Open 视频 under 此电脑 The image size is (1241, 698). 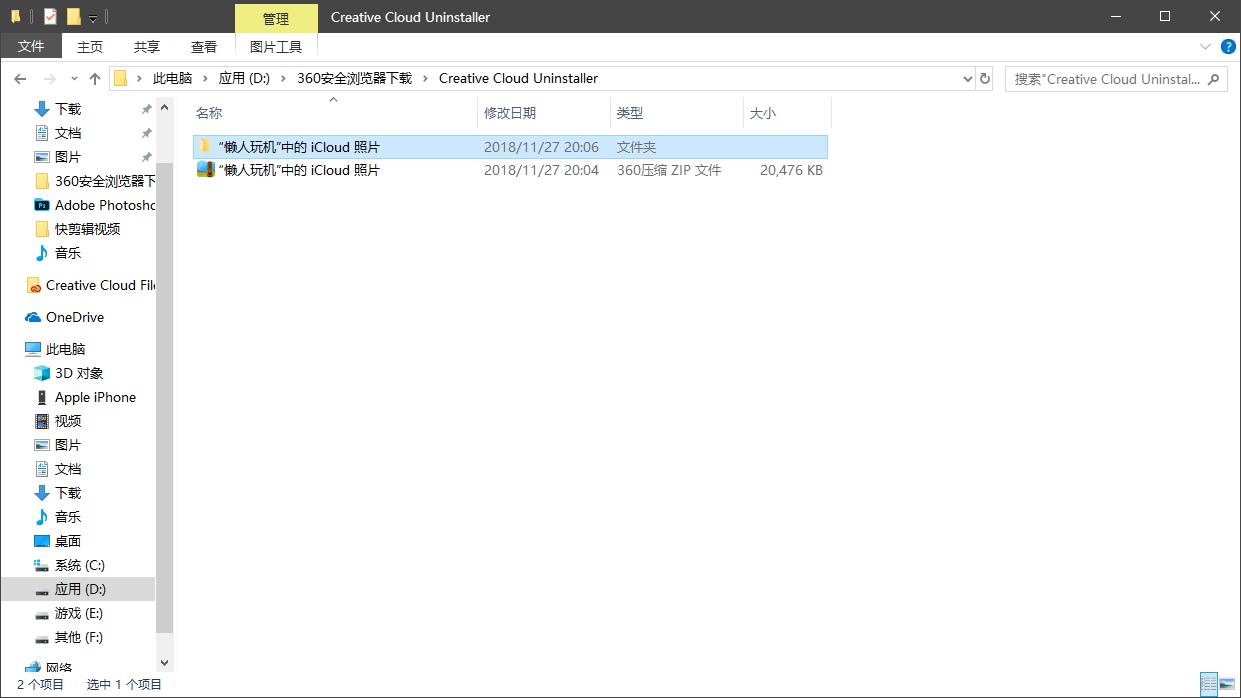click(x=68, y=421)
